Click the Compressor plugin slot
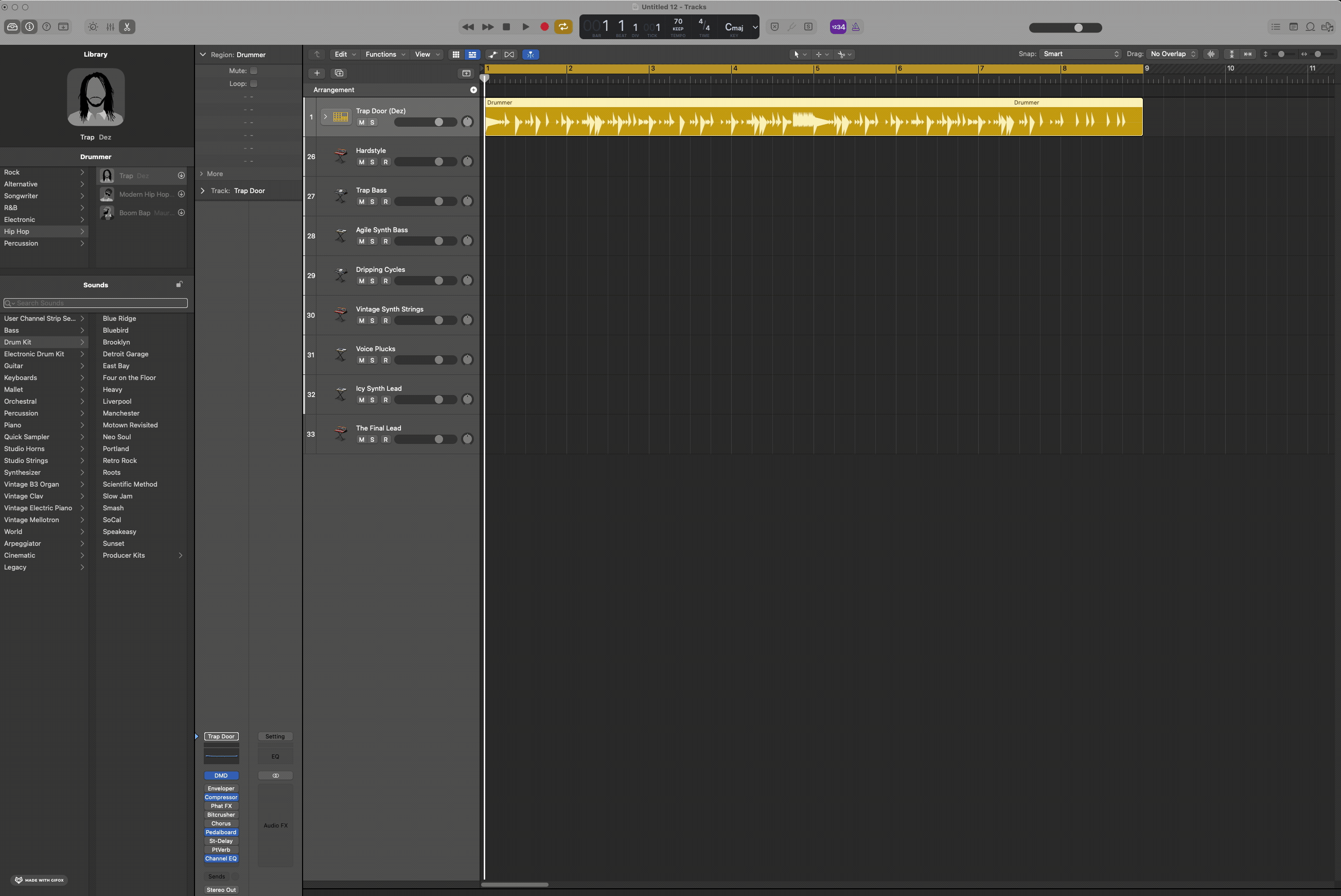 coord(221,797)
